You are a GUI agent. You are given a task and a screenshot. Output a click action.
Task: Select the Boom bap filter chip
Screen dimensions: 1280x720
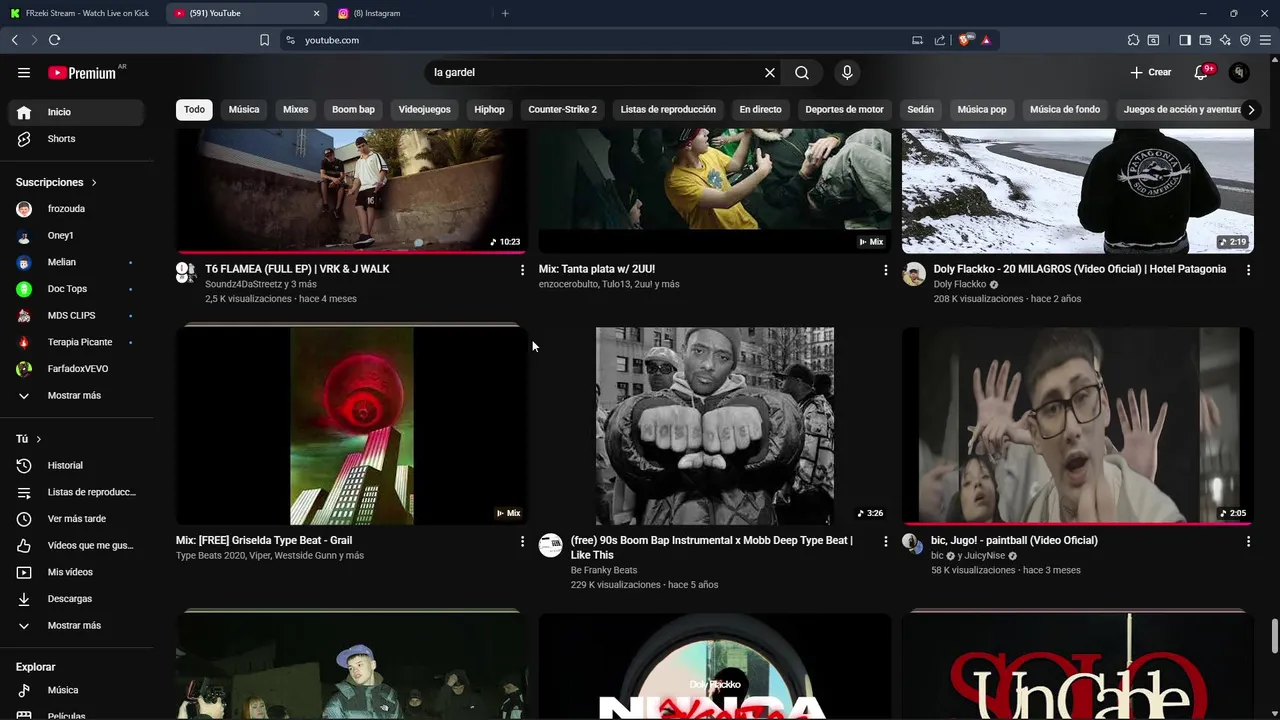click(x=353, y=110)
